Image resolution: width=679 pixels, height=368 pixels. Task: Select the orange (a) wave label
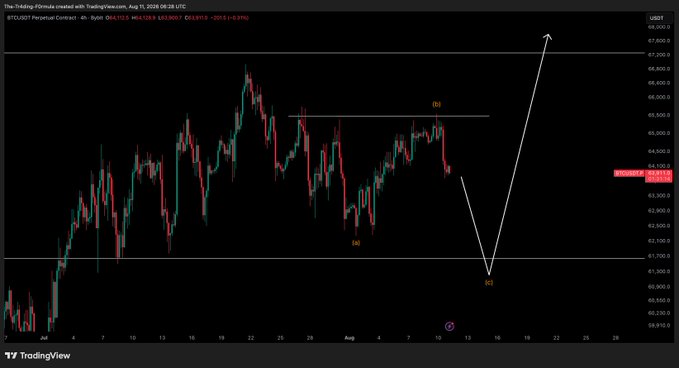pyautogui.click(x=356, y=243)
